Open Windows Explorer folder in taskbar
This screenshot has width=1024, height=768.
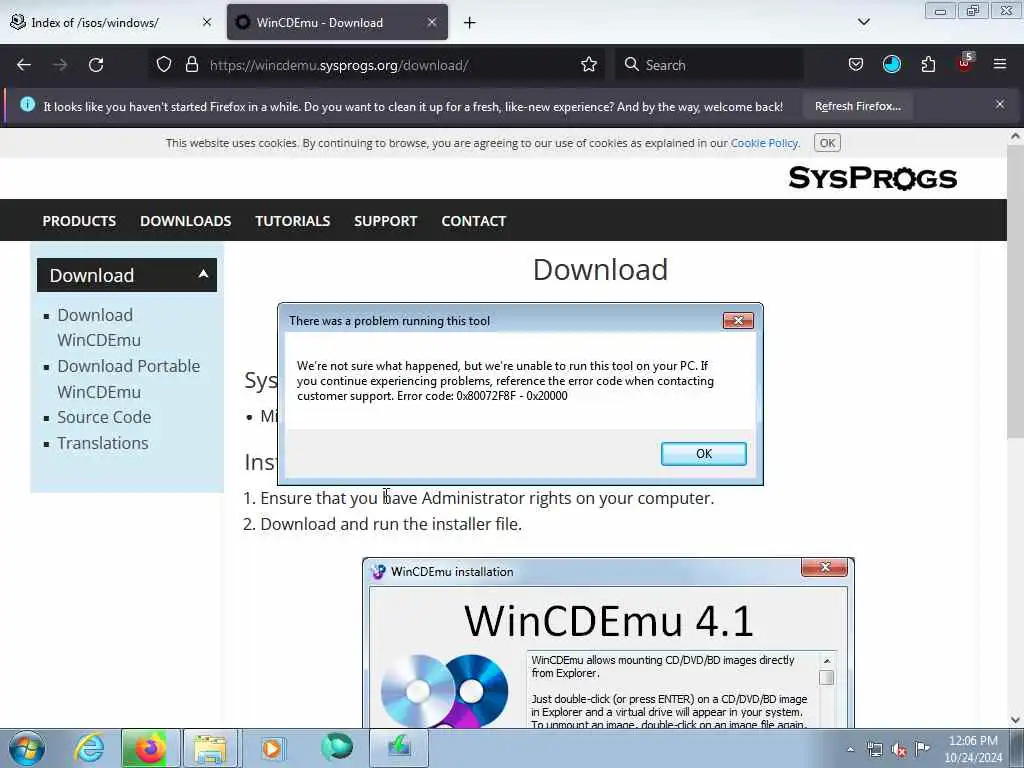[209, 748]
